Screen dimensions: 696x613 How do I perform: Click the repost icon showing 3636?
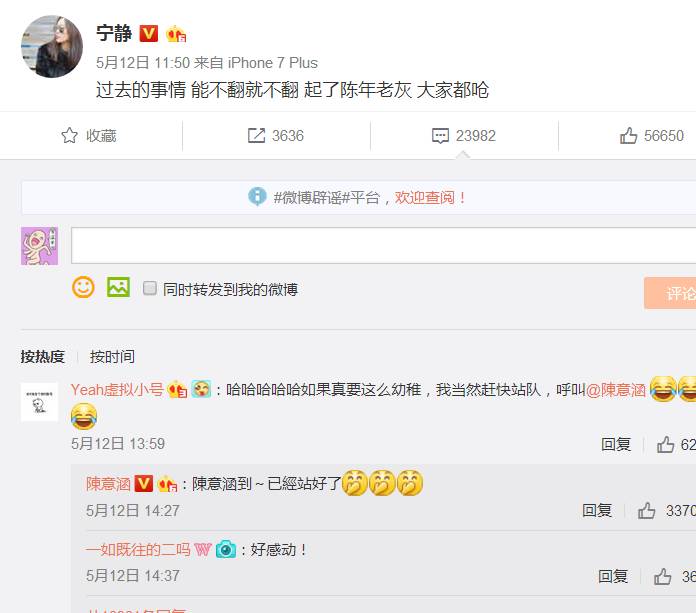point(256,135)
